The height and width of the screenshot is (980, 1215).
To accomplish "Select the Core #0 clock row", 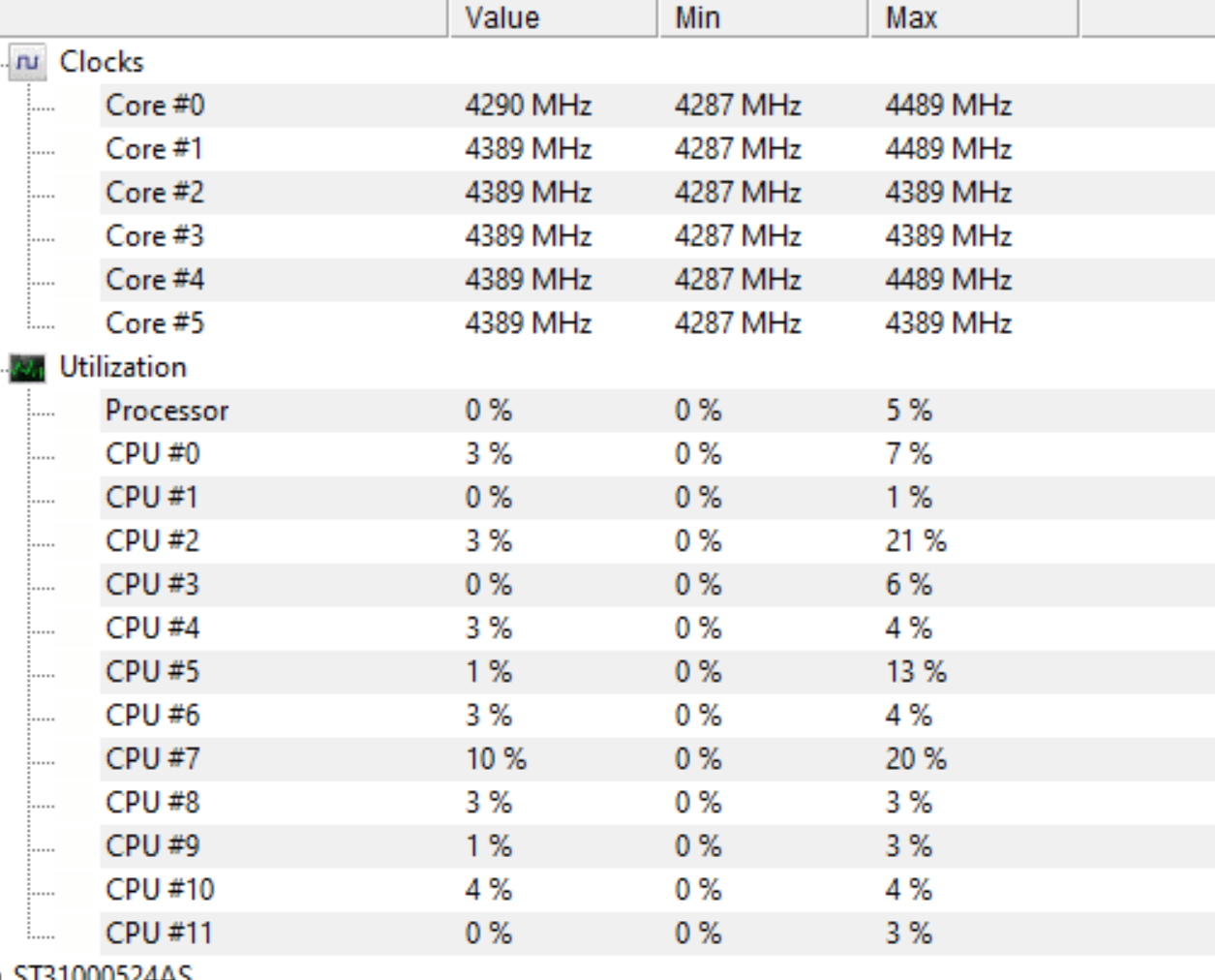I will (x=657, y=106).
